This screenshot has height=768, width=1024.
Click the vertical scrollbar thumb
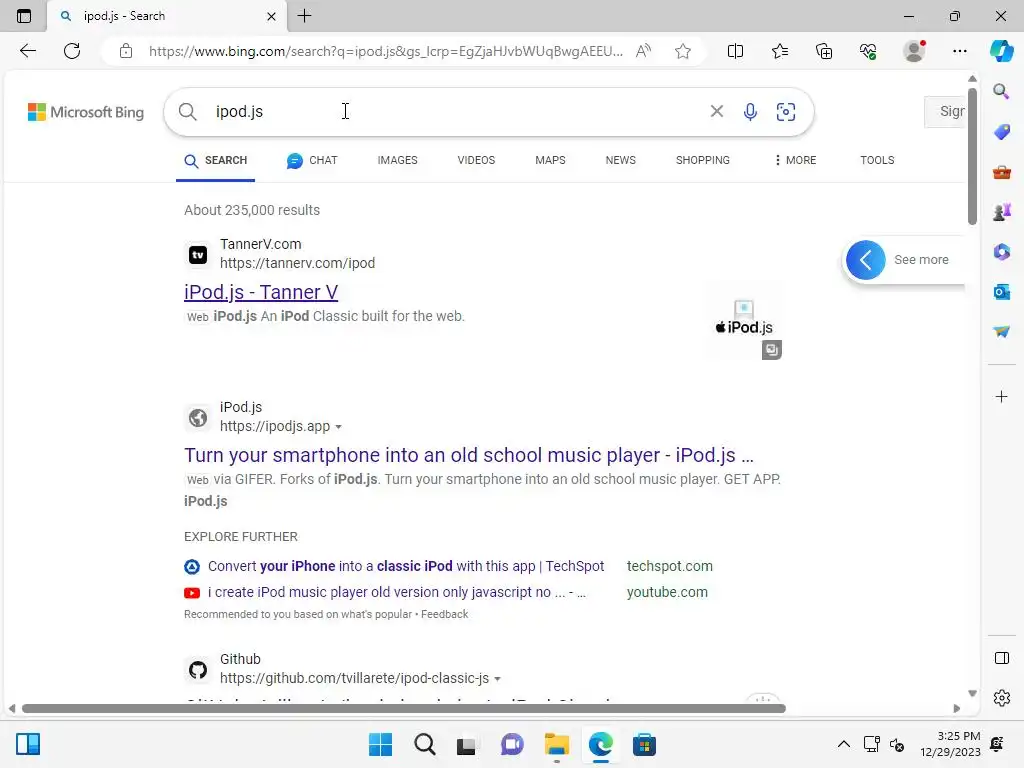pos(972,155)
